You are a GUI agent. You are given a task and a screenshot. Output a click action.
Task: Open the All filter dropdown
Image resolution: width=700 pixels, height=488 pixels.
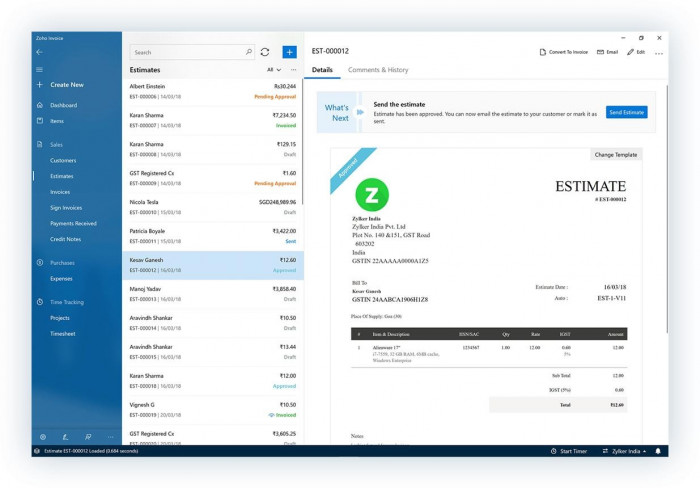point(274,70)
